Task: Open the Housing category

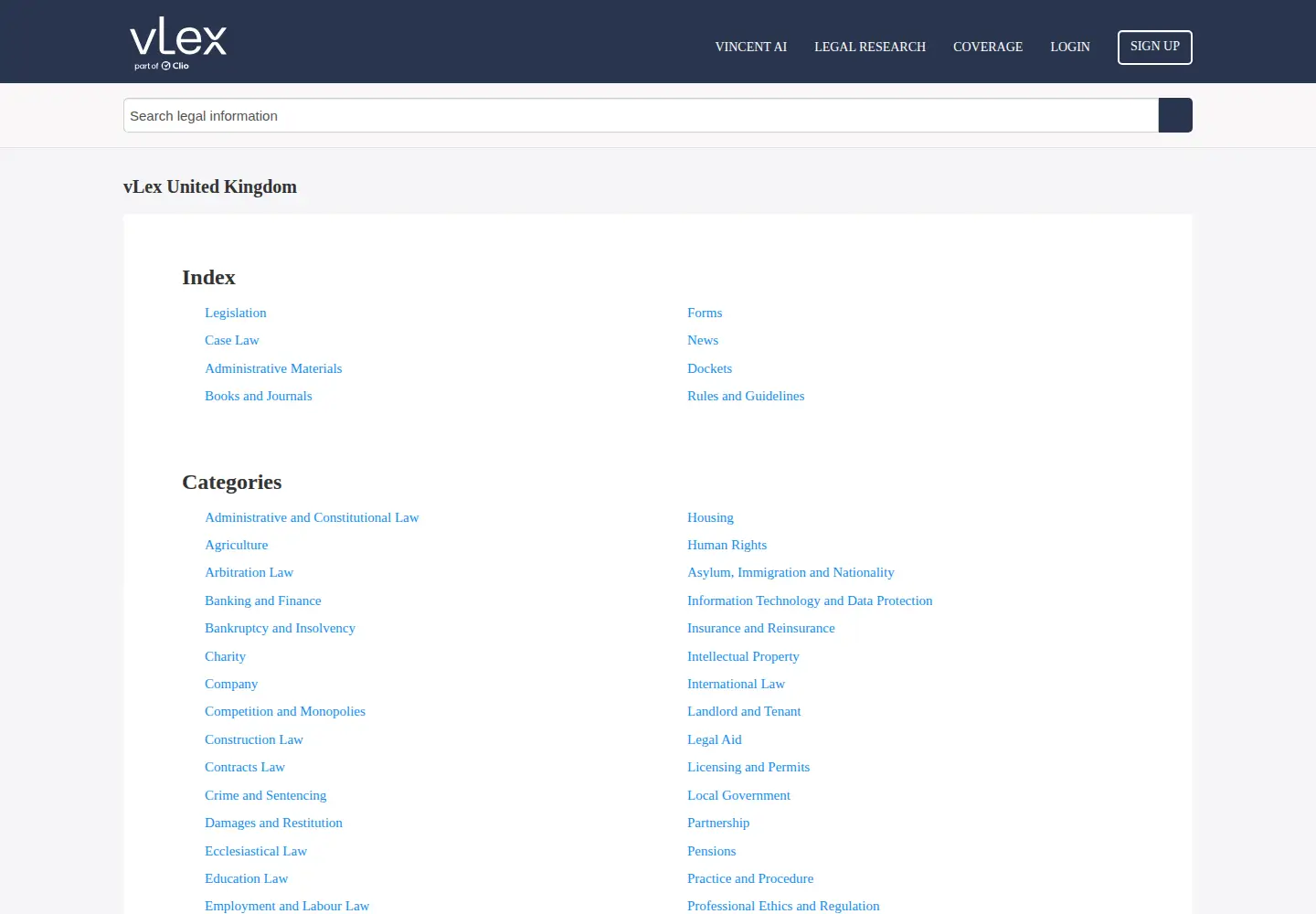Action: point(711,517)
